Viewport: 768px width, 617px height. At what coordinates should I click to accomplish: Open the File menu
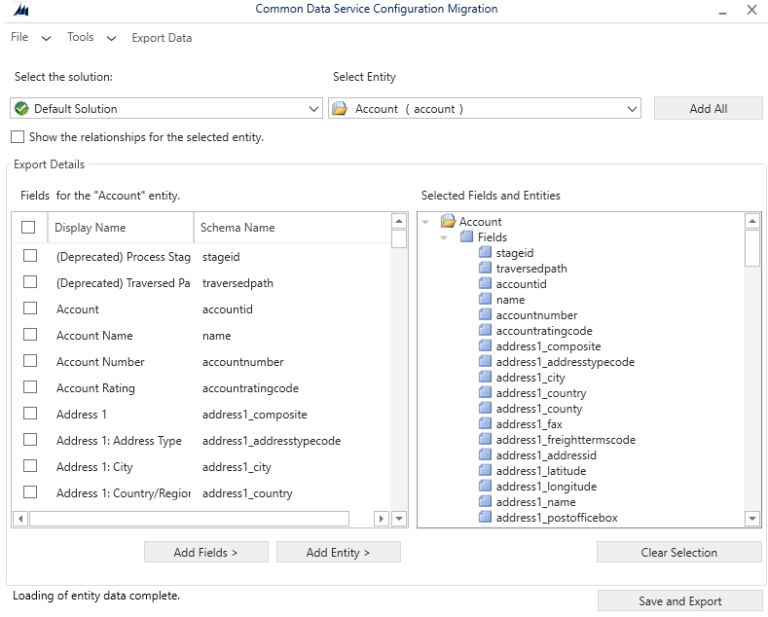coord(30,37)
